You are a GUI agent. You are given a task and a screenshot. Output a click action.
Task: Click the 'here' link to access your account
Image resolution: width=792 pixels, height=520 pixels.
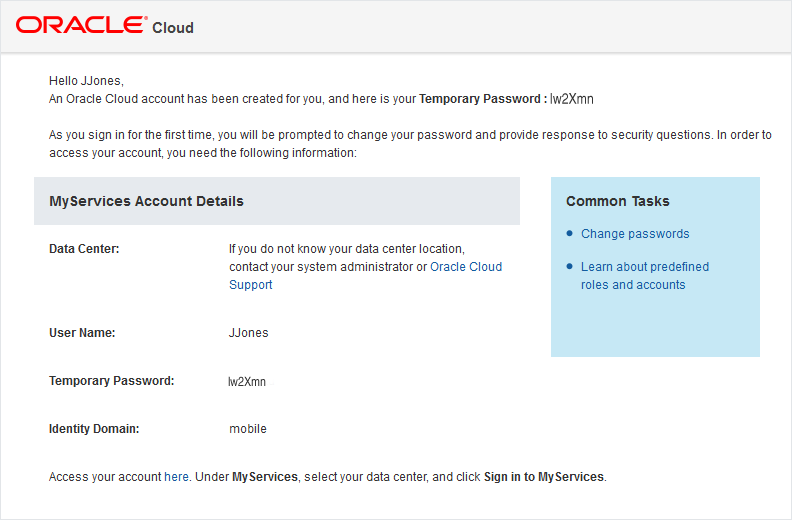click(x=176, y=477)
